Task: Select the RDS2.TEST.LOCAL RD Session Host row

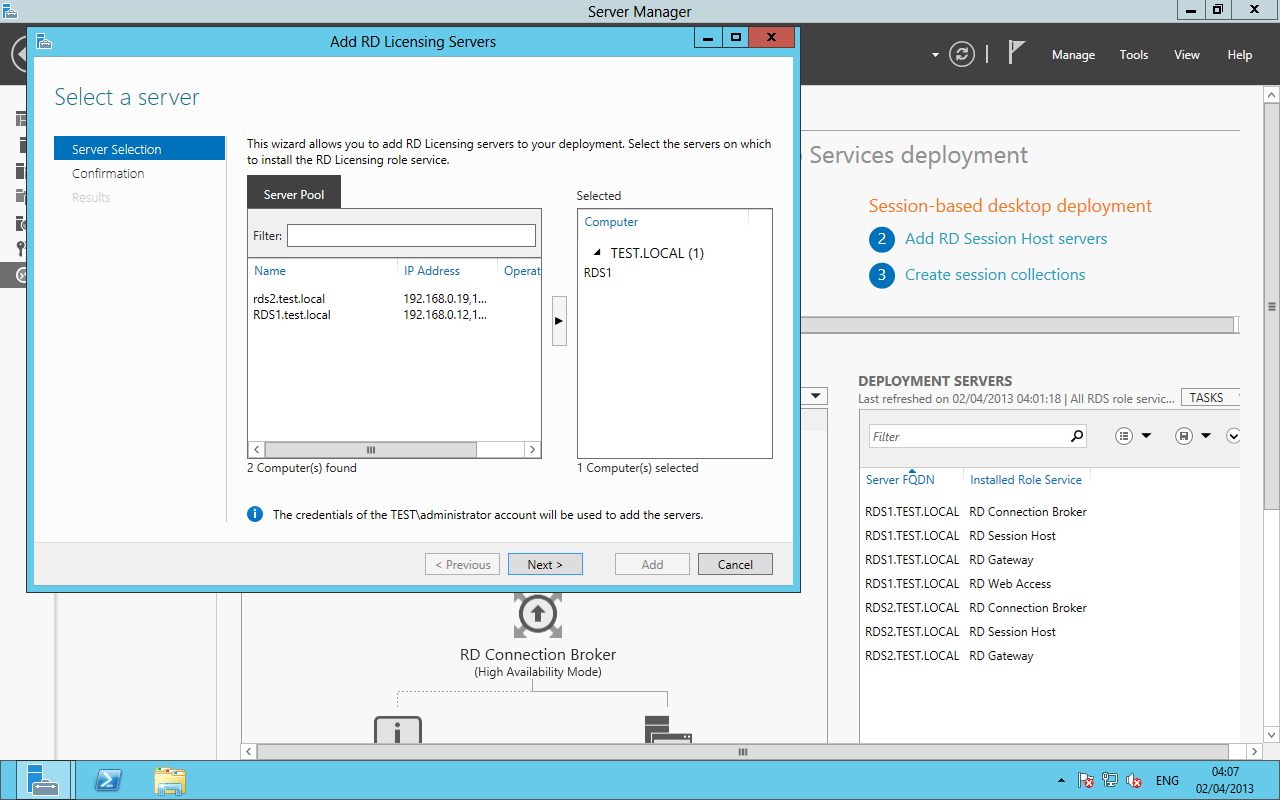Action: tap(1049, 632)
